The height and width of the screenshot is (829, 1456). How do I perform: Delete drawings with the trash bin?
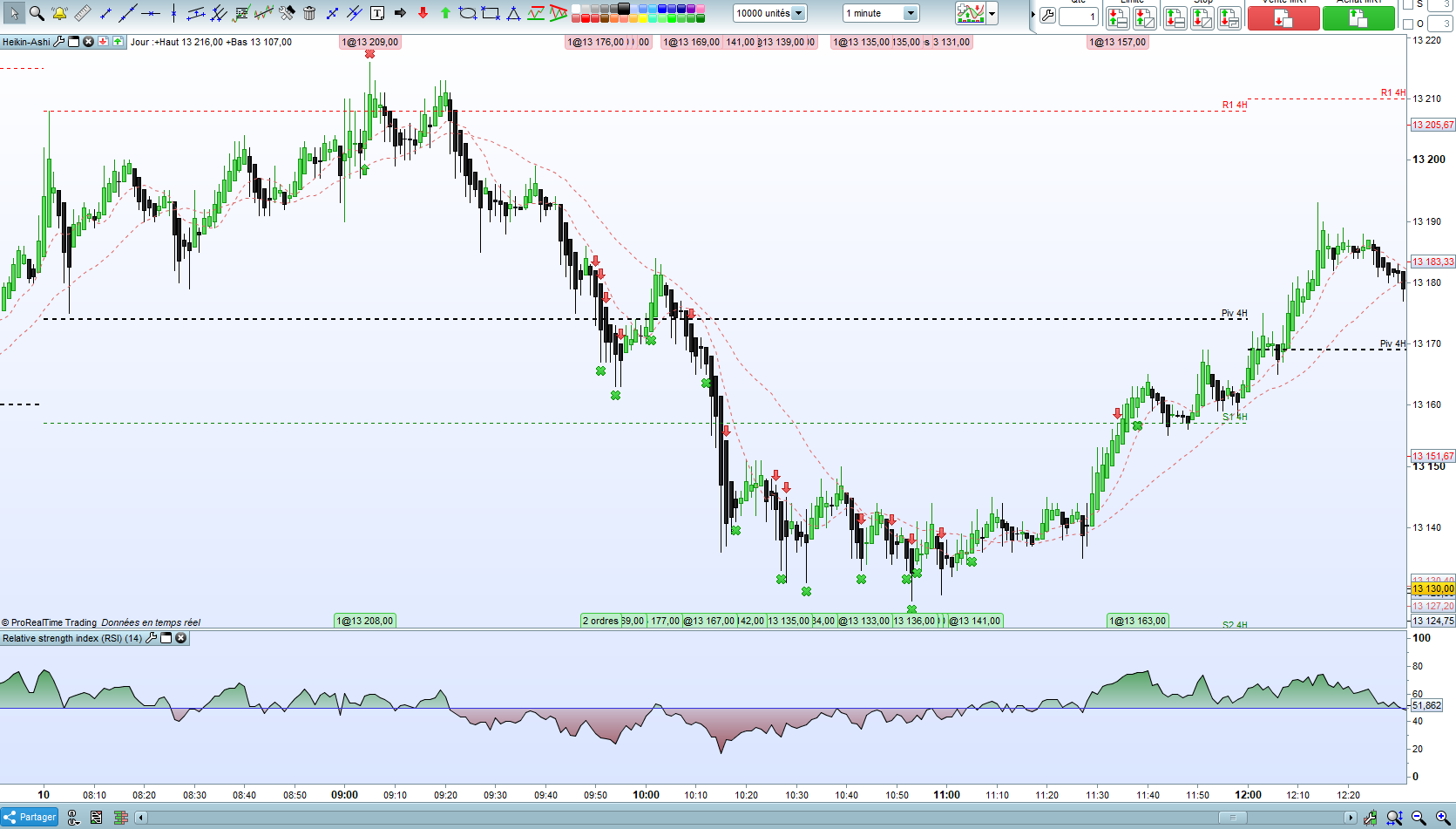point(309,13)
